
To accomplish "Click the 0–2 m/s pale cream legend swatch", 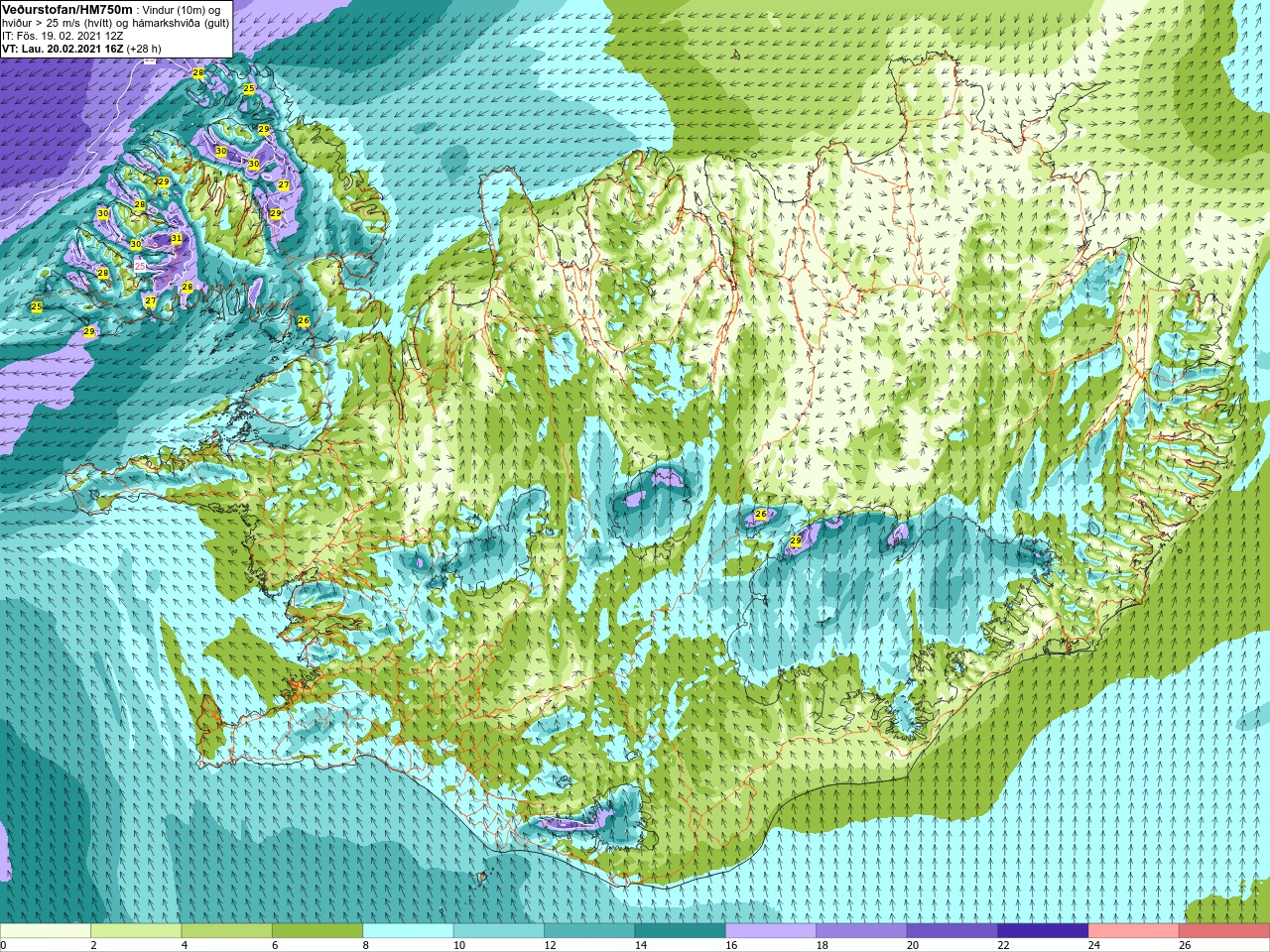I will [x=46, y=931].
